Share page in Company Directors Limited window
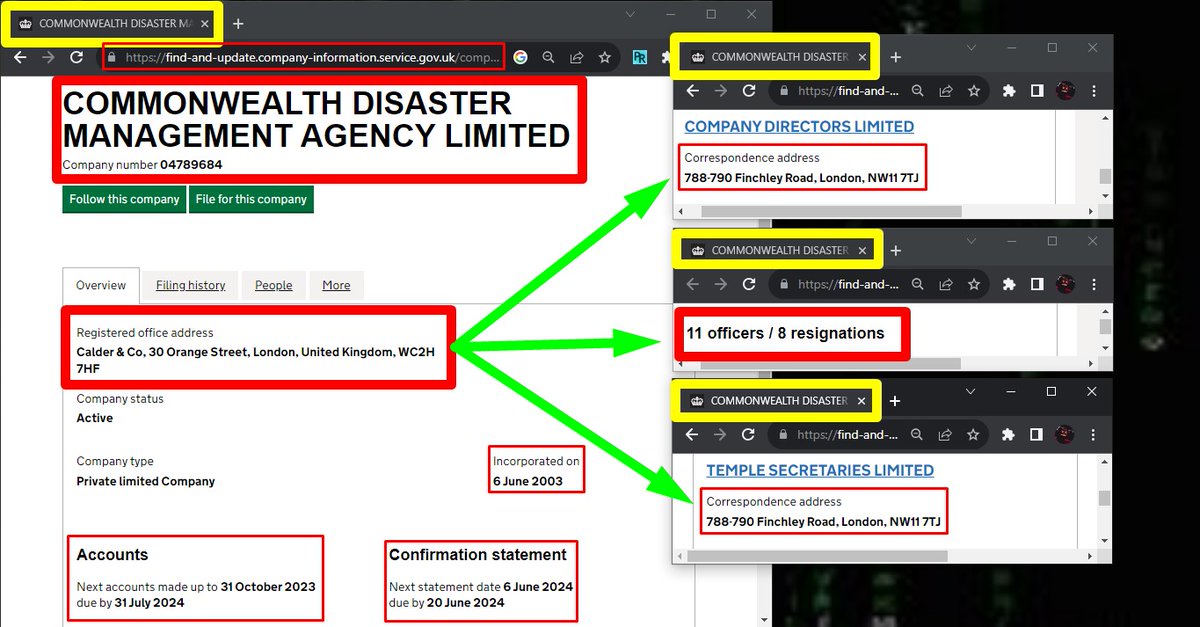The image size is (1200, 627). [945, 91]
